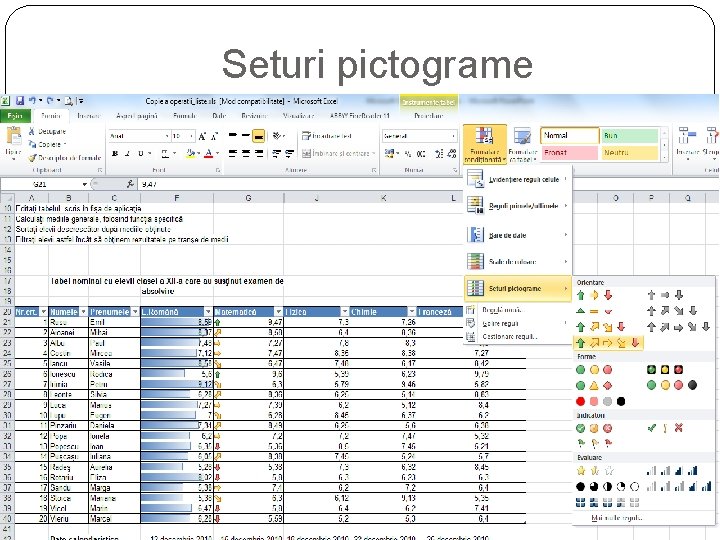Open the Formatare ca tabel gallery
720x540 pixels.
[523, 144]
